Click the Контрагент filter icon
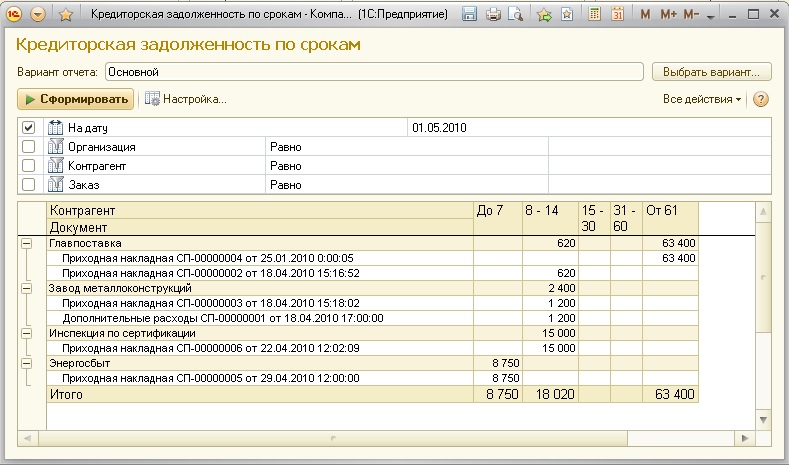Viewport: 789px width, 465px height. (x=55, y=166)
